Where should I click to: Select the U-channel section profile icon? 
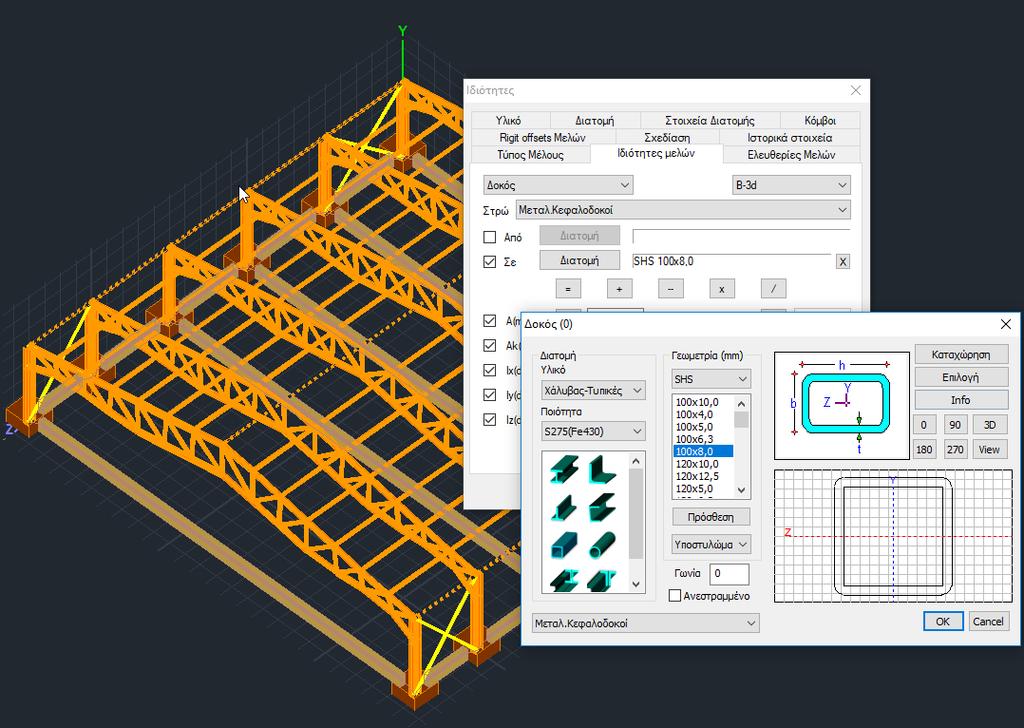click(x=602, y=507)
